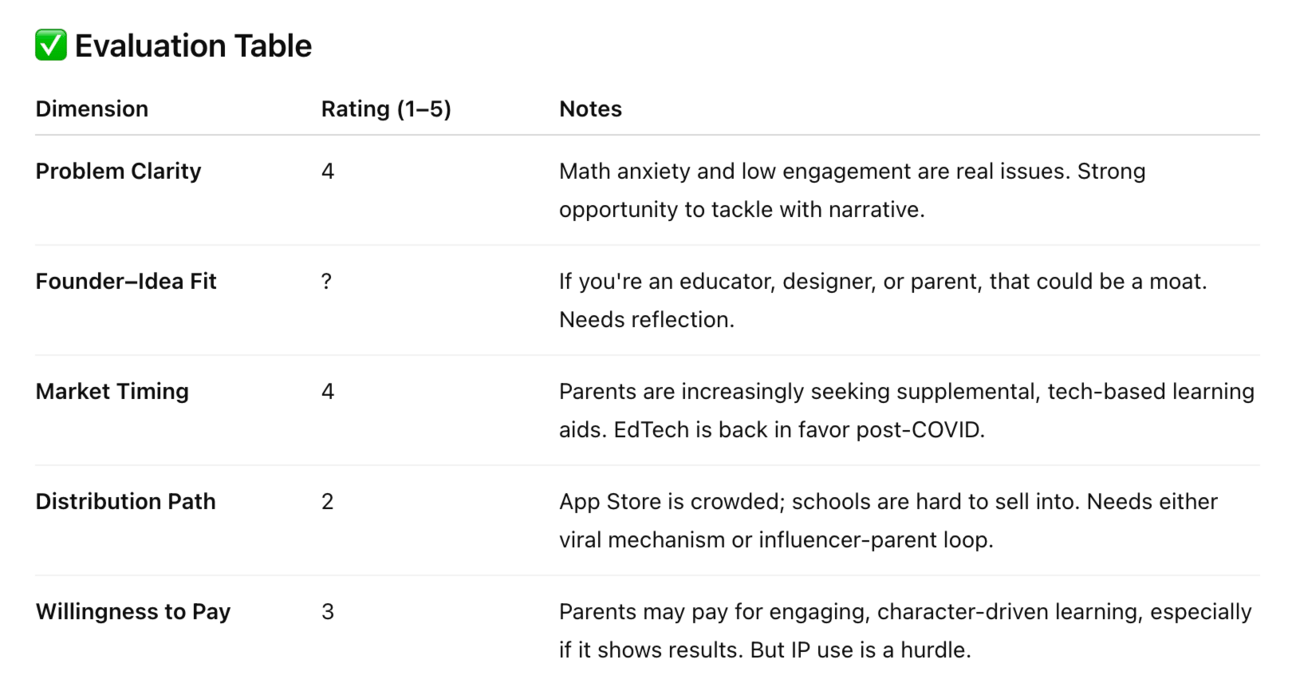The height and width of the screenshot is (699, 1292).
Task: Click the rating 4 for Market Timing
Action: pyautogui.click(x=328, y=391)
